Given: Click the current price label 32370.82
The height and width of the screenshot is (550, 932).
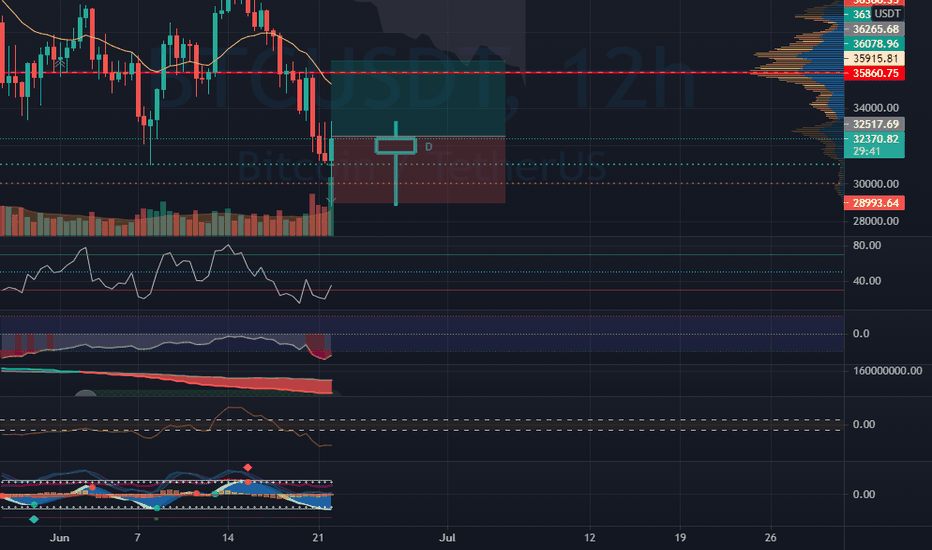Looking at the screenshot, I should (x=874, y=139).
